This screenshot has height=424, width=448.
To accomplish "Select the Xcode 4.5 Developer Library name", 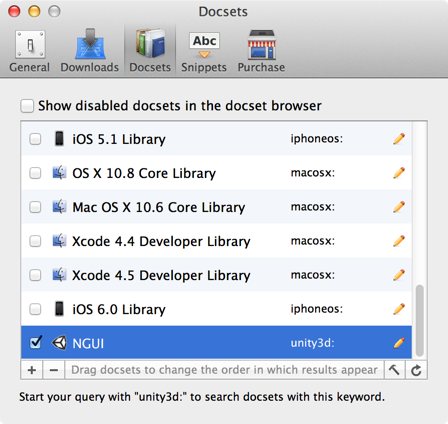I will tap(161, 275).
